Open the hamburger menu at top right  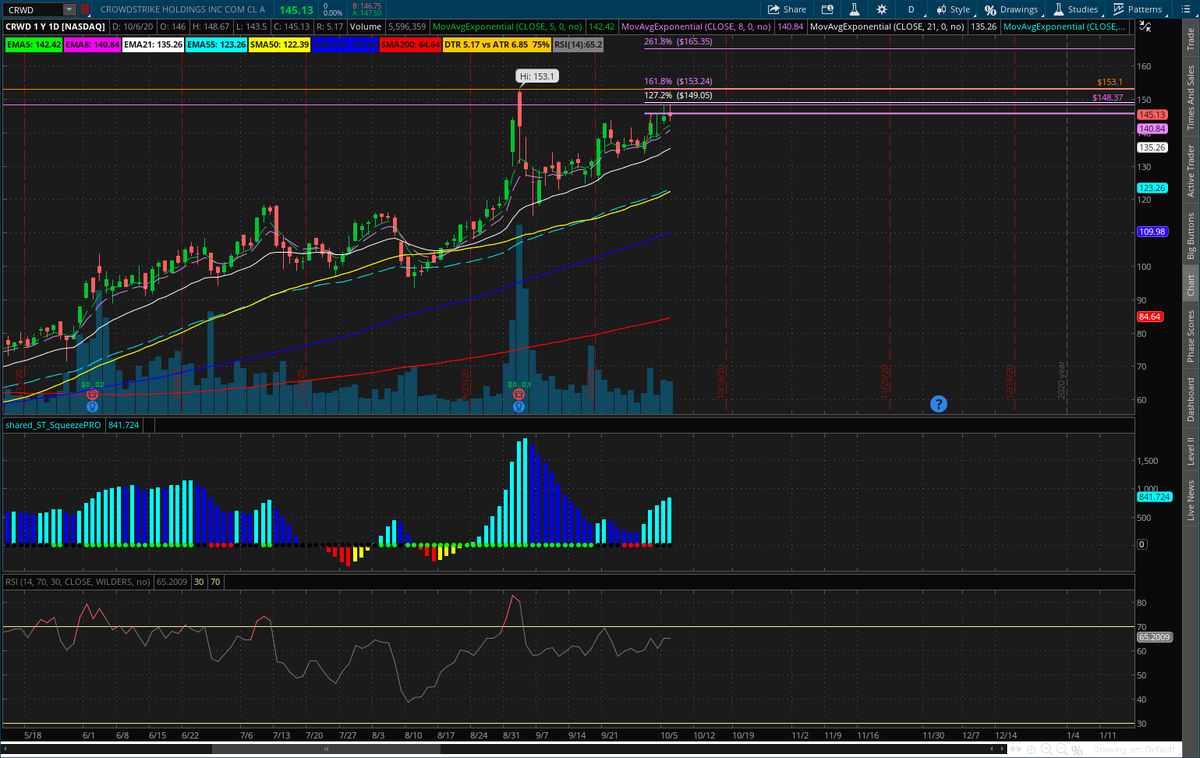[1184, 8]
